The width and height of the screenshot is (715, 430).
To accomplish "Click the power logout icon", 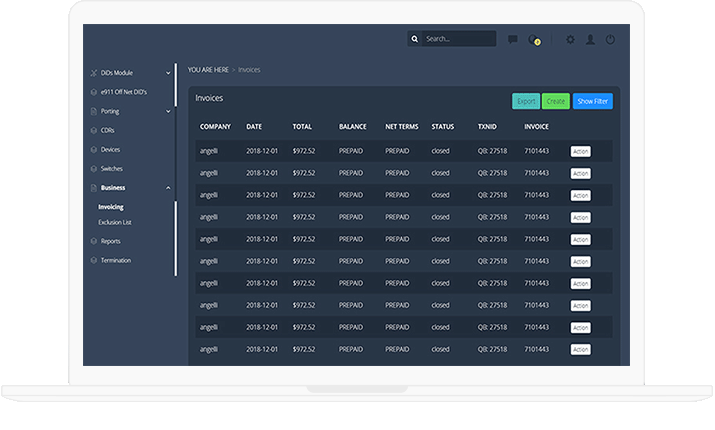I will pos(610,40).
